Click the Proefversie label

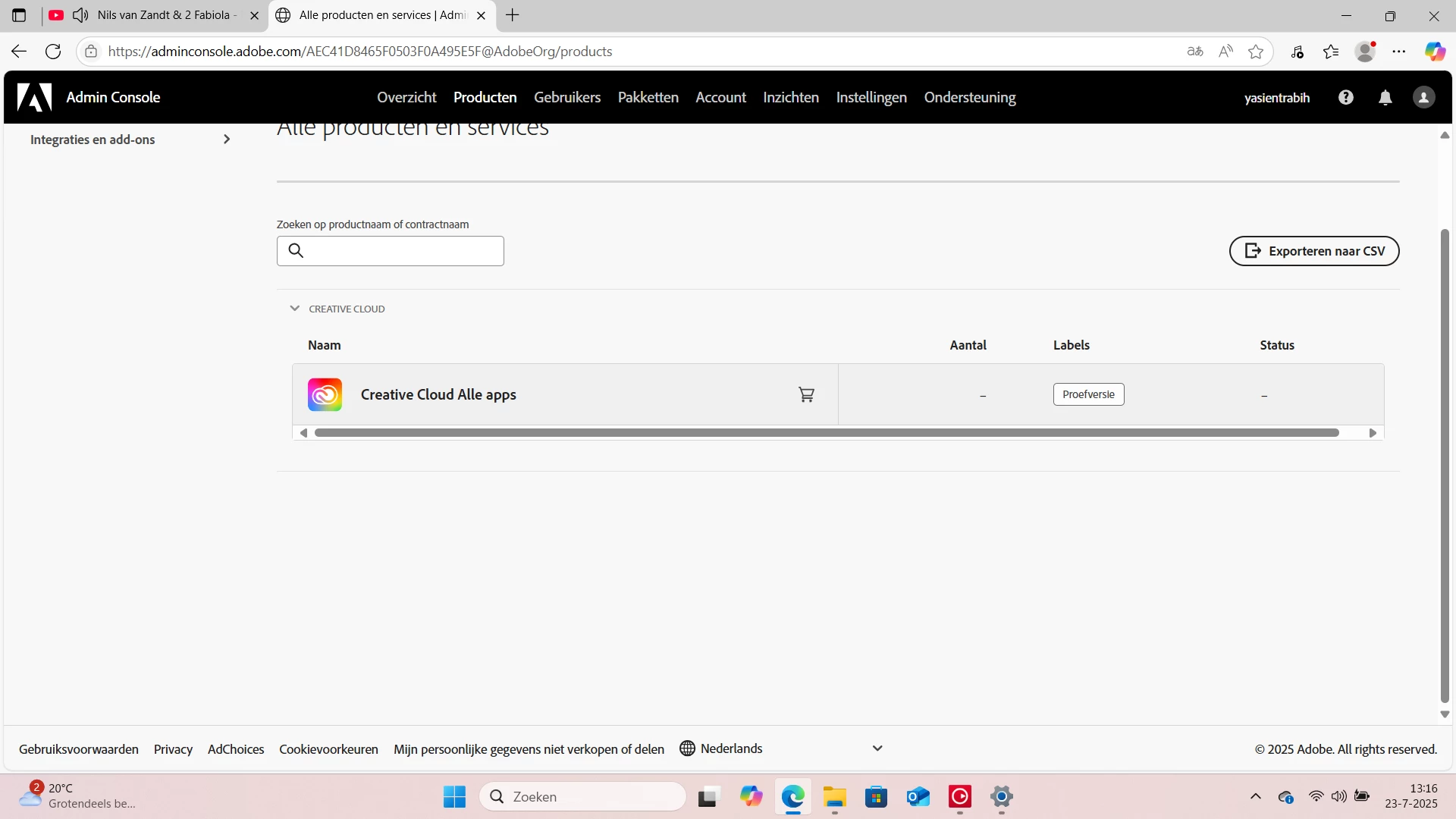pyautogui.click(x=1088, y=394)
